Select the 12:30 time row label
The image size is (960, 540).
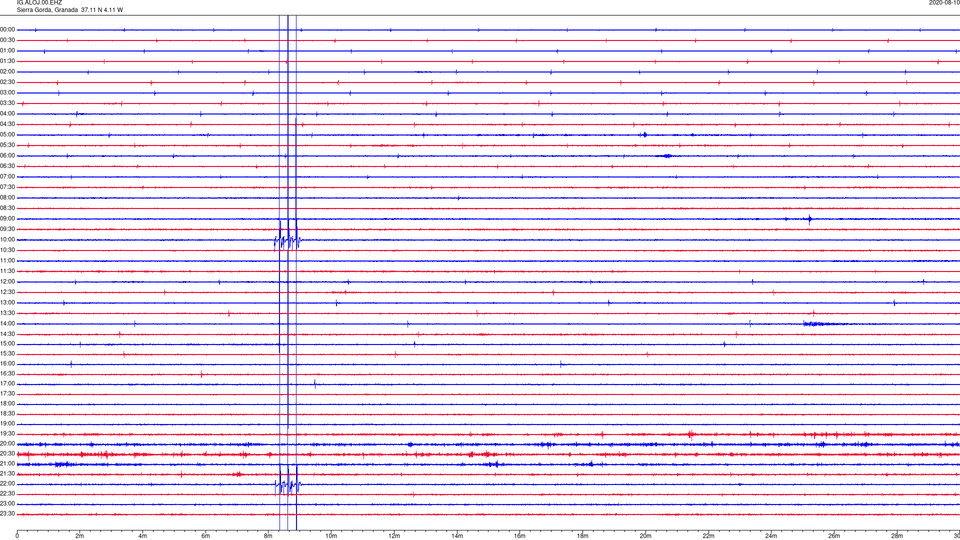pos(8,292)
